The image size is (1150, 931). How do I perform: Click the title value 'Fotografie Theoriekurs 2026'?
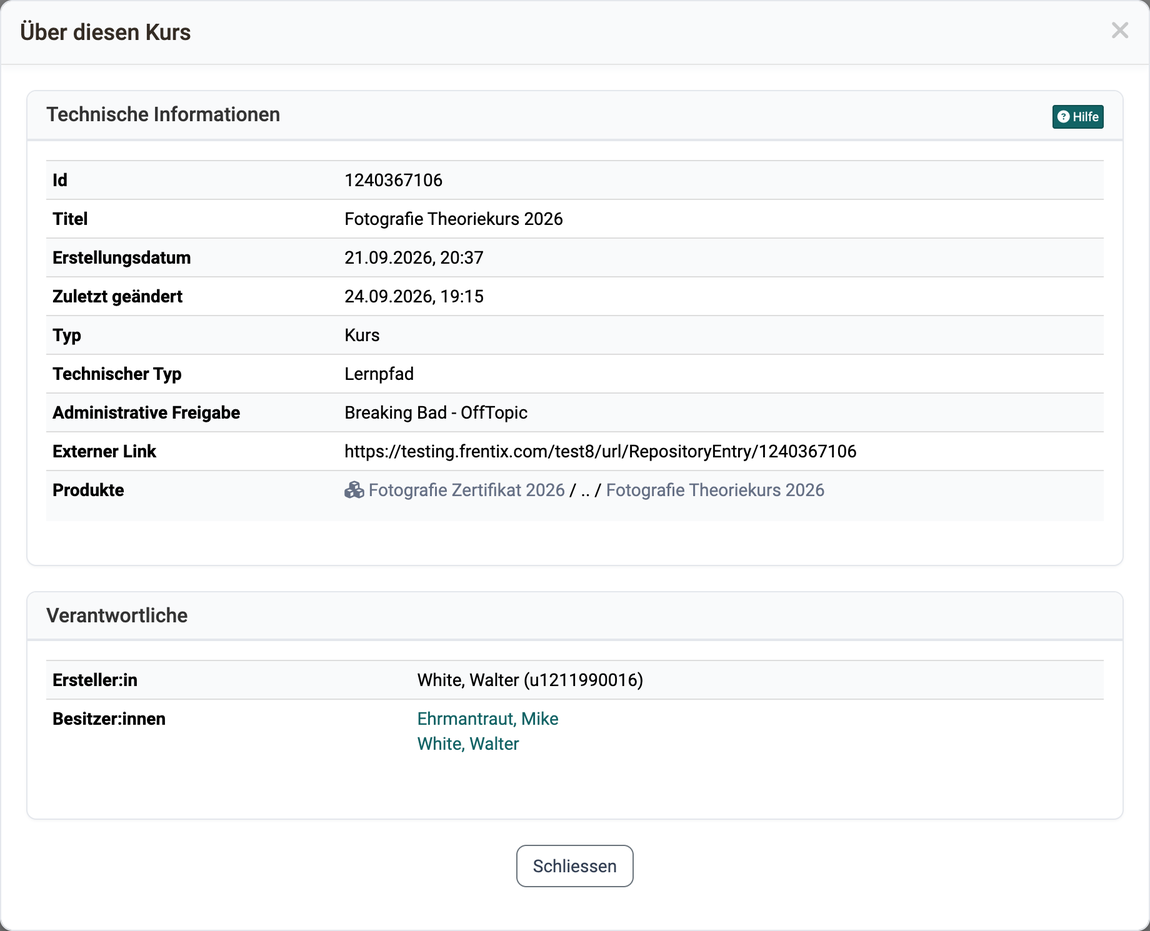click(x=453, y=219)
